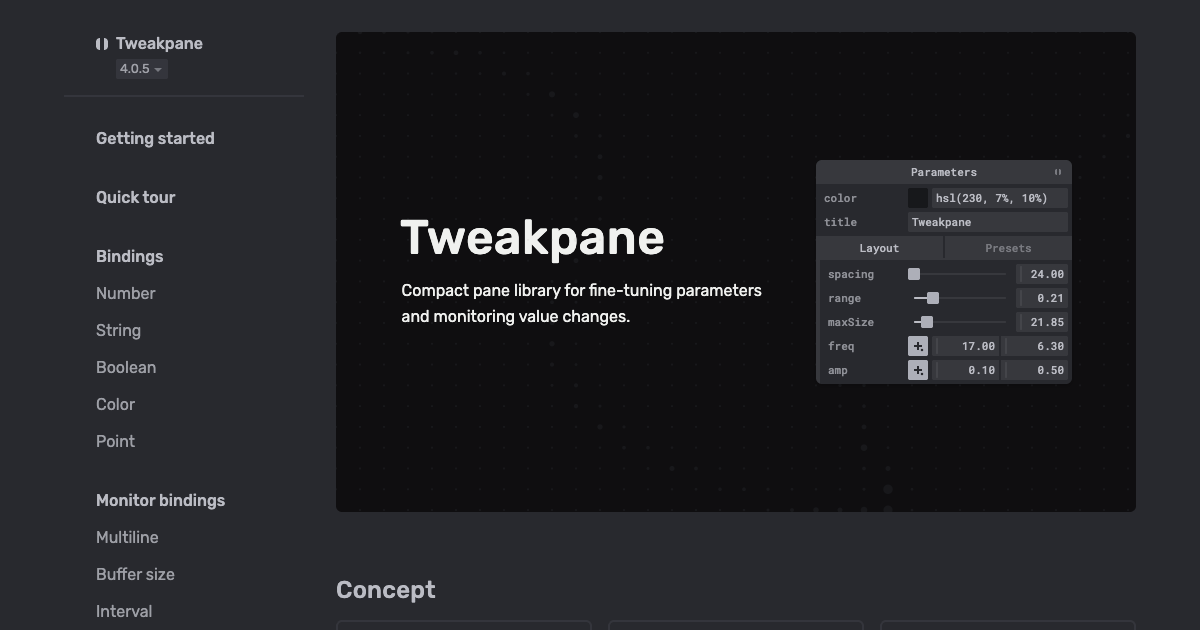The height and width of the screenshot is (630, 1200).
Task: Open the Getting started page
Action: (x=155, y=139)
